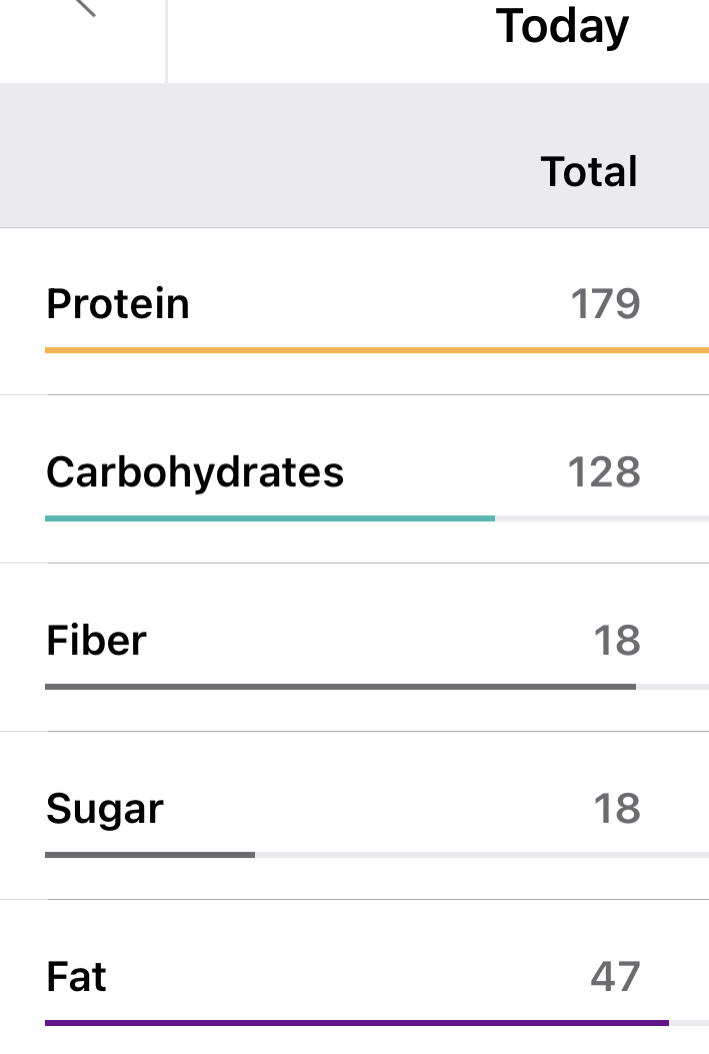Open the Sugar nutrient row
The image size is (709, 1054).
(x=105, y=808)
